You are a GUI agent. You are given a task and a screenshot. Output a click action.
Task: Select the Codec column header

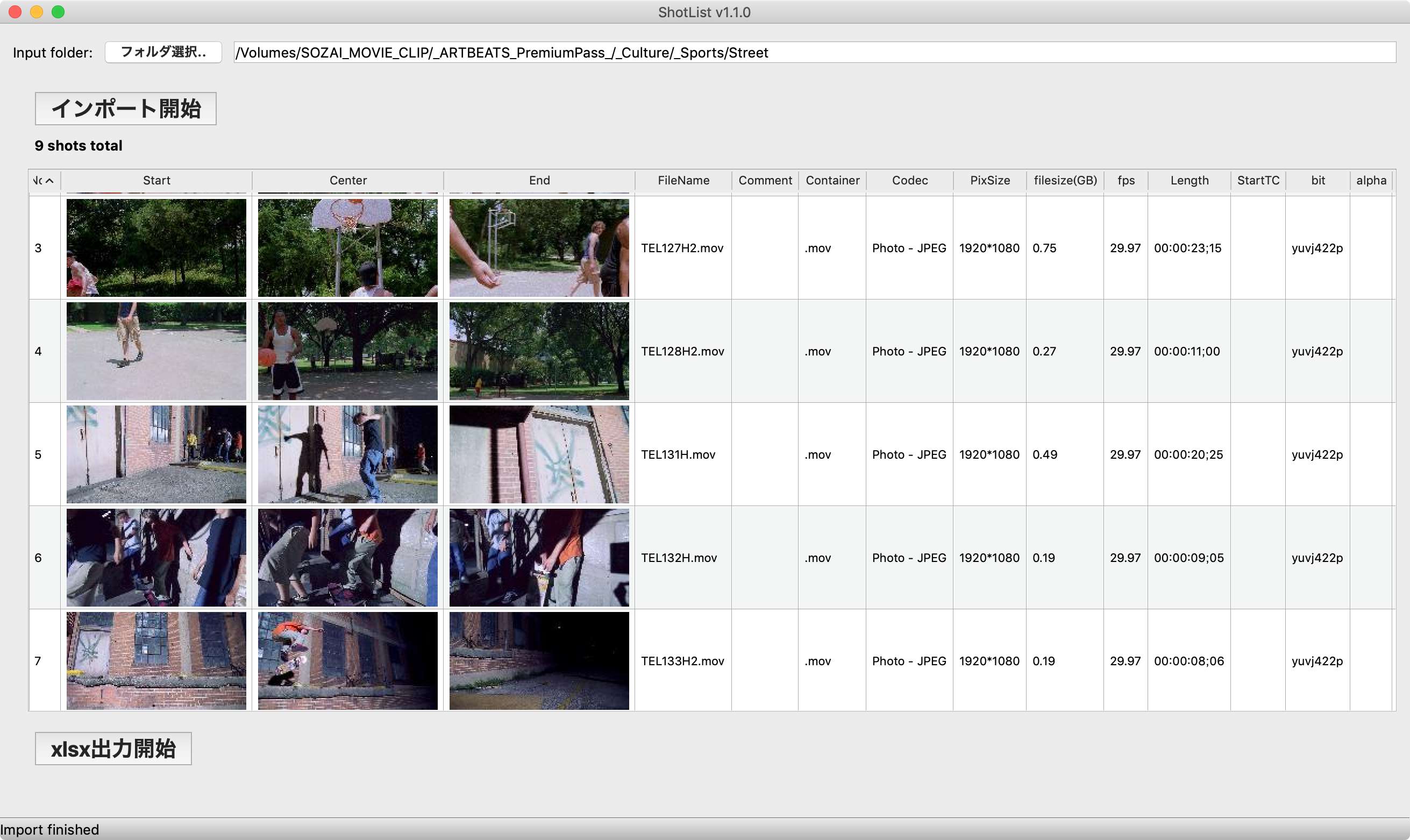coord(909,180)
